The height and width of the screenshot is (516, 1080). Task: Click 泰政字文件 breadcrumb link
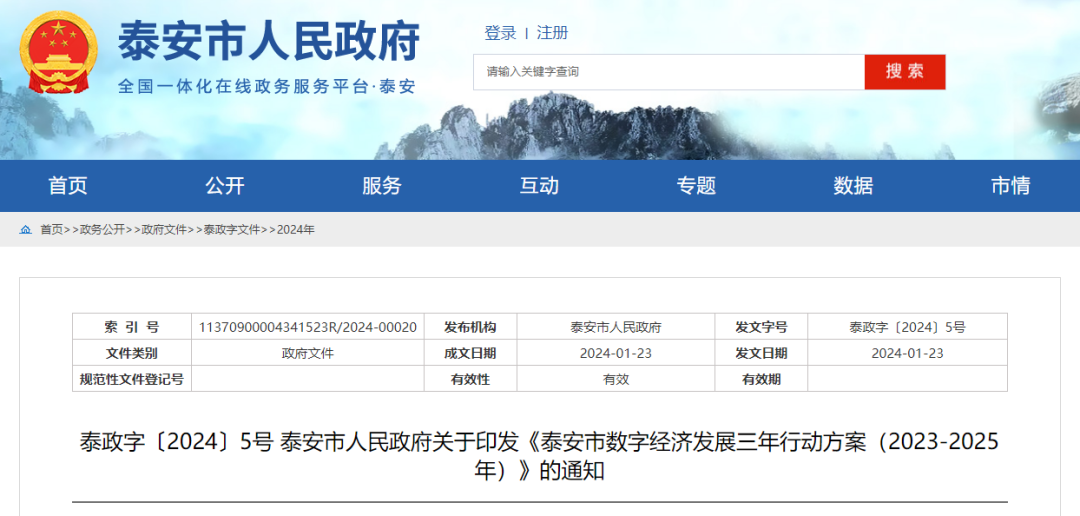tap(231, 230)
